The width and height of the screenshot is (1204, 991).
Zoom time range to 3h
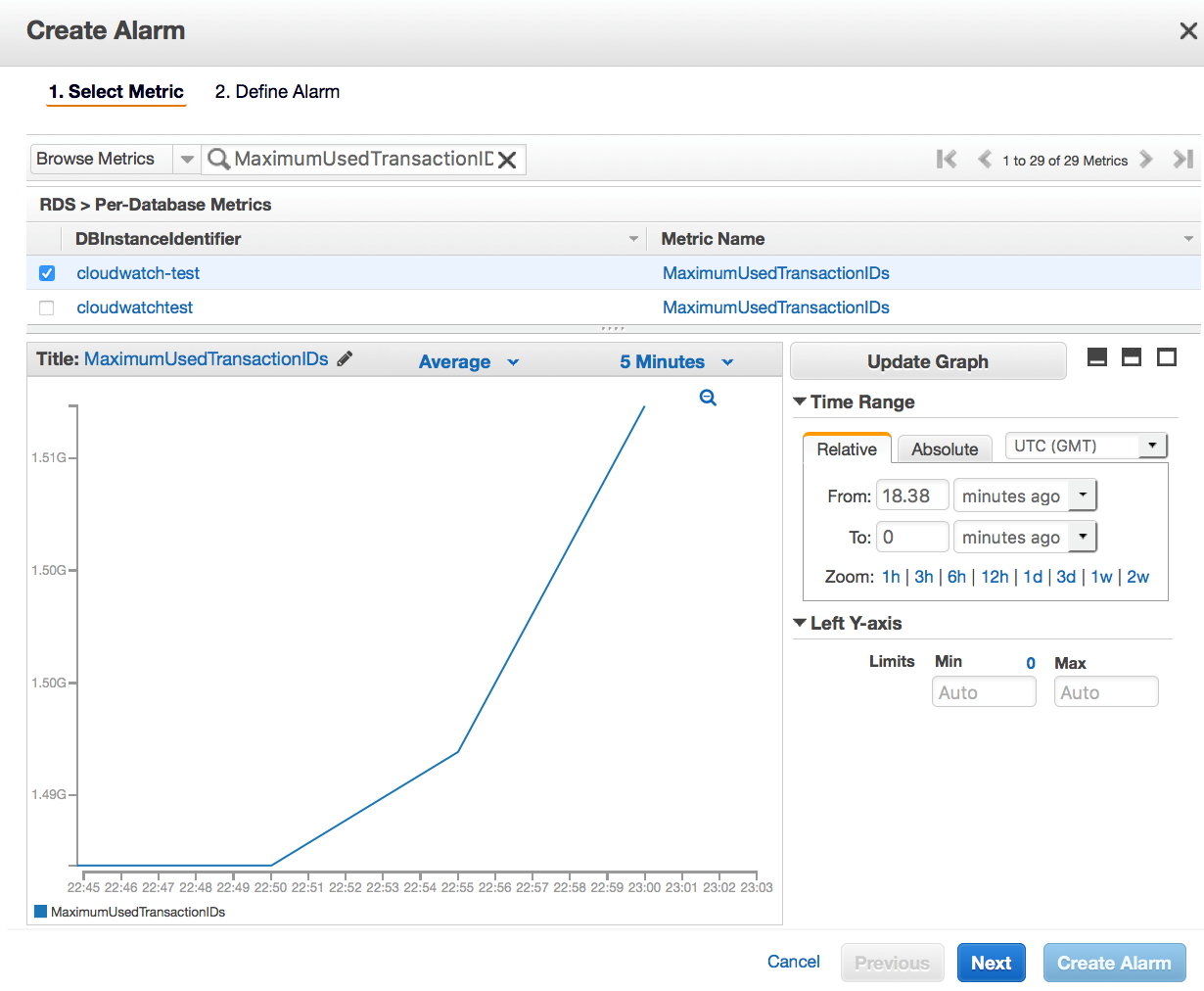tap(924, 577)
